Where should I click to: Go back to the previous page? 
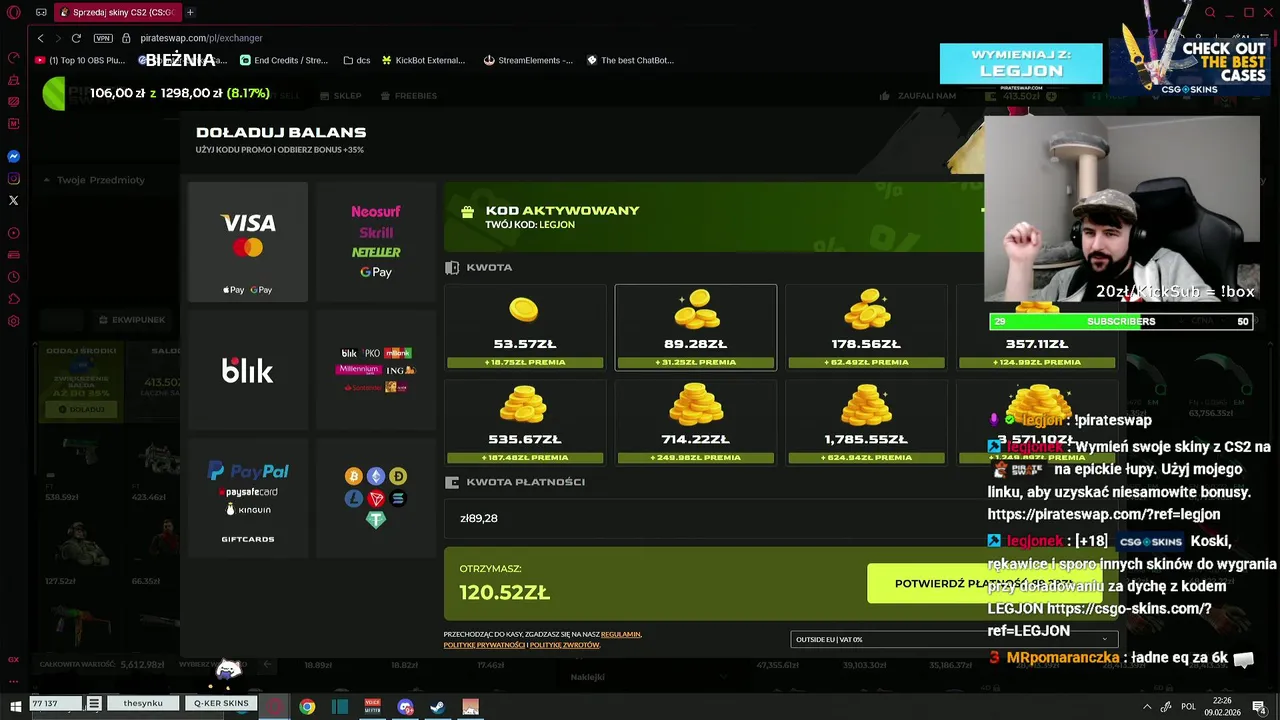[x=40, y=38]
